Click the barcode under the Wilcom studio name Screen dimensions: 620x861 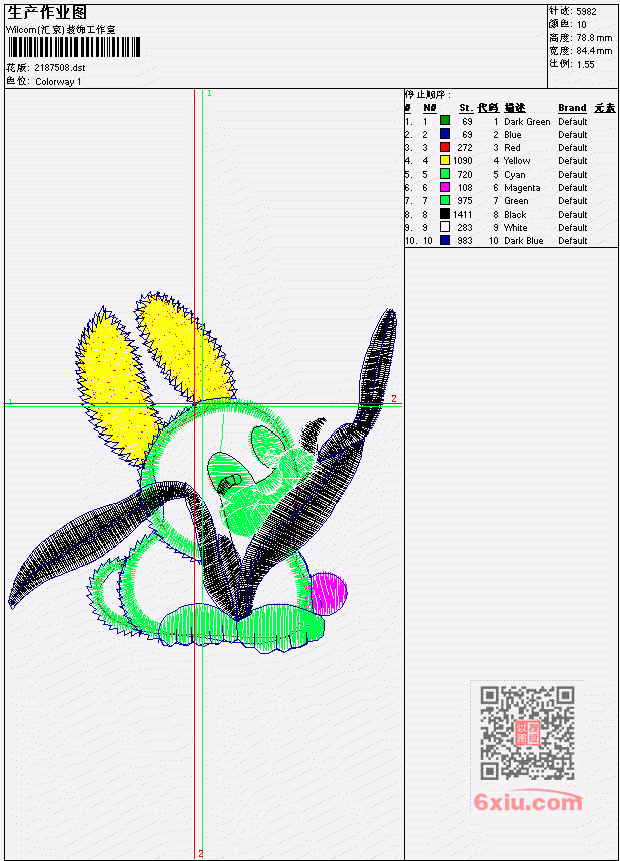pos(74,47)
